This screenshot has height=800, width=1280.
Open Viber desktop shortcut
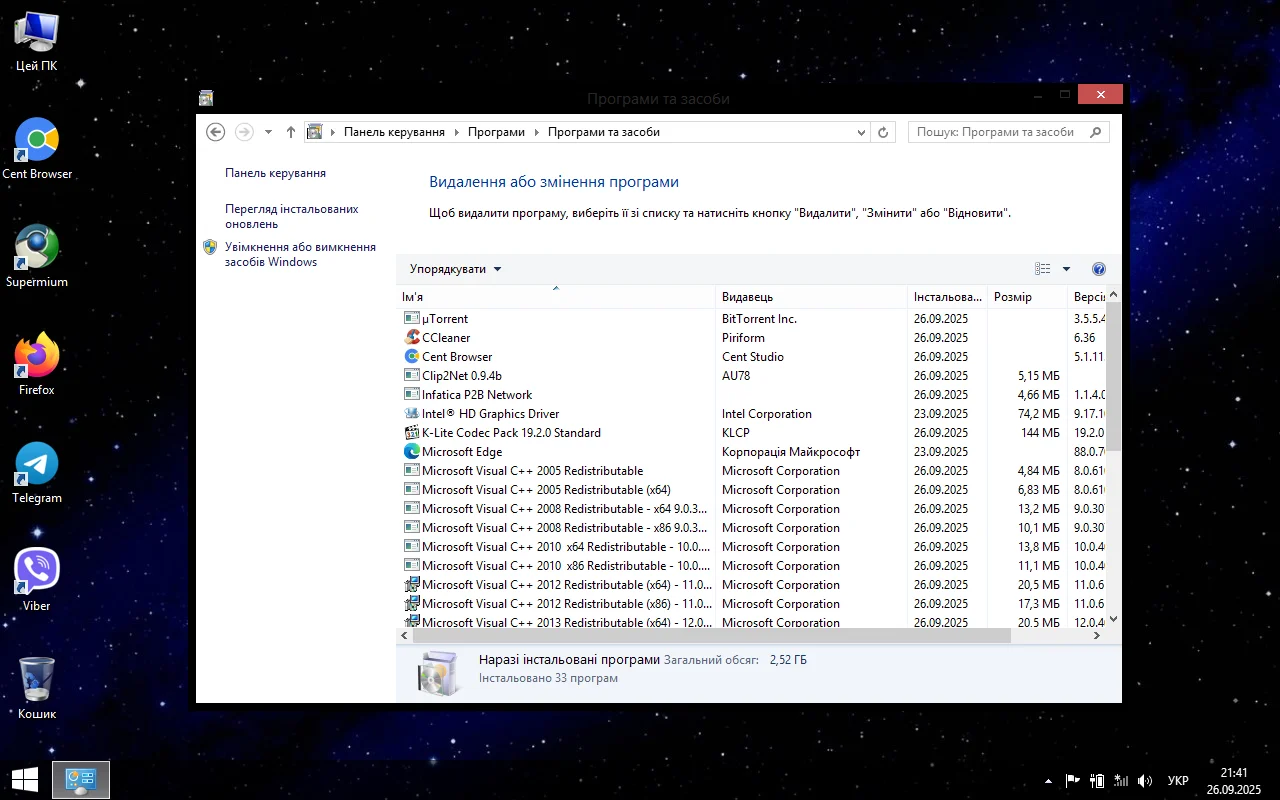[x=37, y=580]
